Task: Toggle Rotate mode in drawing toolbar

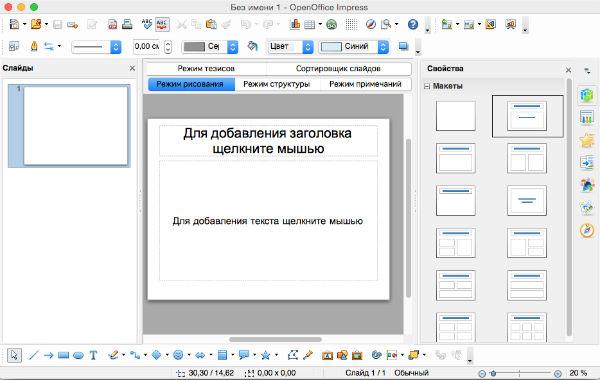Action: (377, 355)
